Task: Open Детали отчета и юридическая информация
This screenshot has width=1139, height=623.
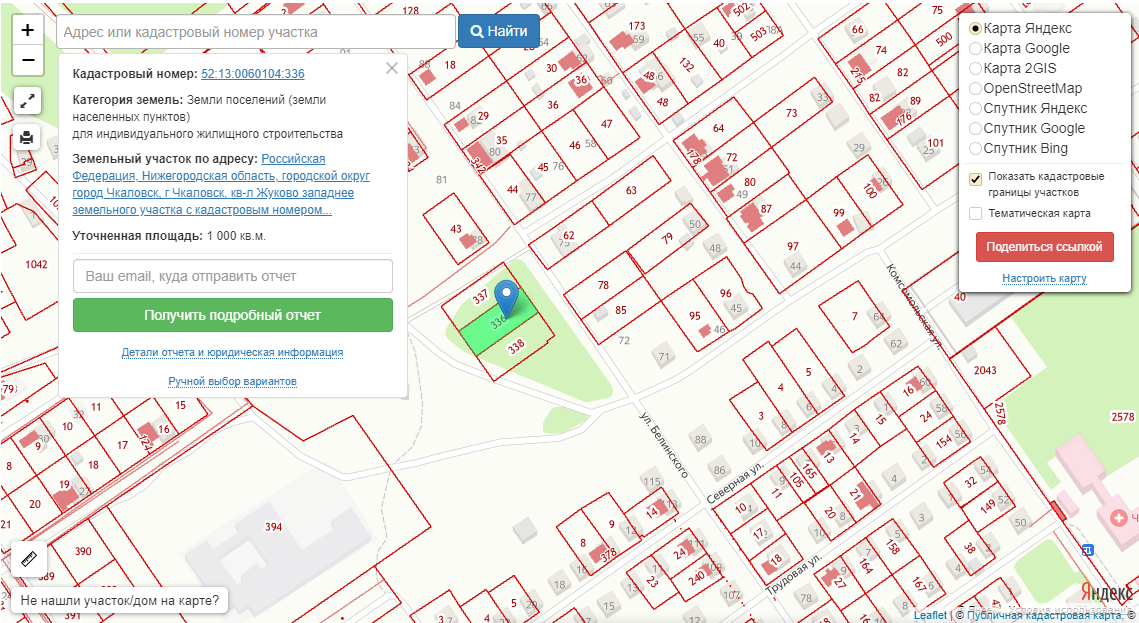Action: tap(232, 352)
